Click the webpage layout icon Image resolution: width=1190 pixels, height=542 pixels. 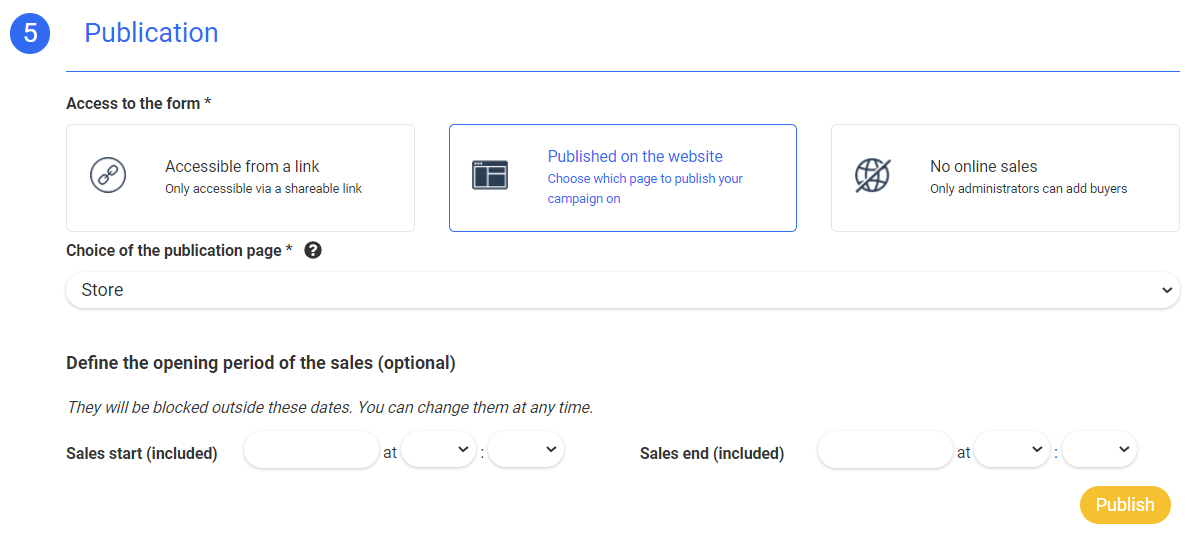click(490, 175)
